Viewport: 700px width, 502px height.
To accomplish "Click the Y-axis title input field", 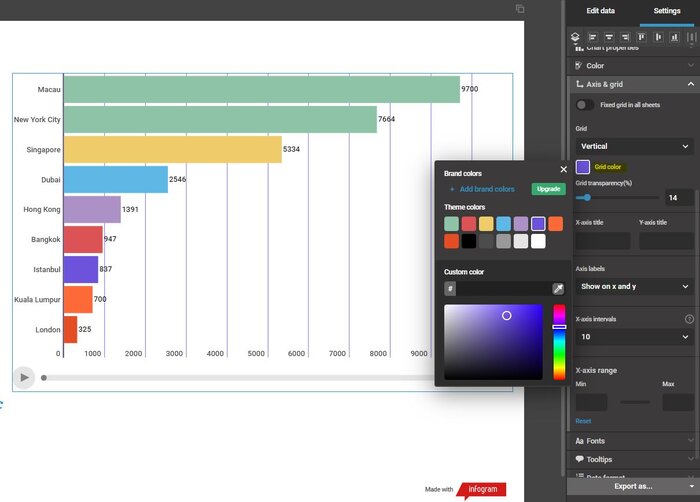I will [x=666, y=240].
